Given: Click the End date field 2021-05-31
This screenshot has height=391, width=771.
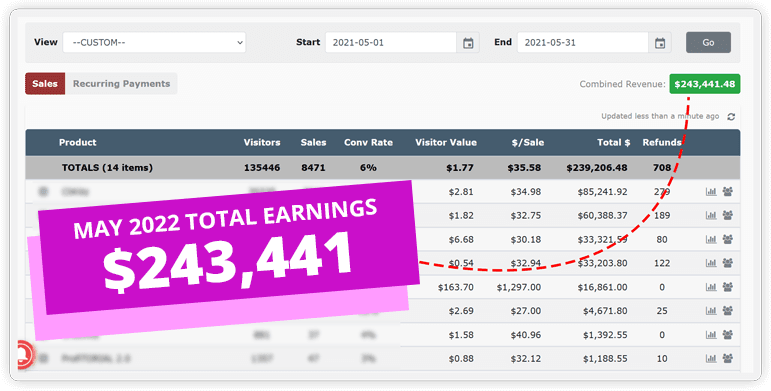Looking at the screenshot, I should 583,42.
